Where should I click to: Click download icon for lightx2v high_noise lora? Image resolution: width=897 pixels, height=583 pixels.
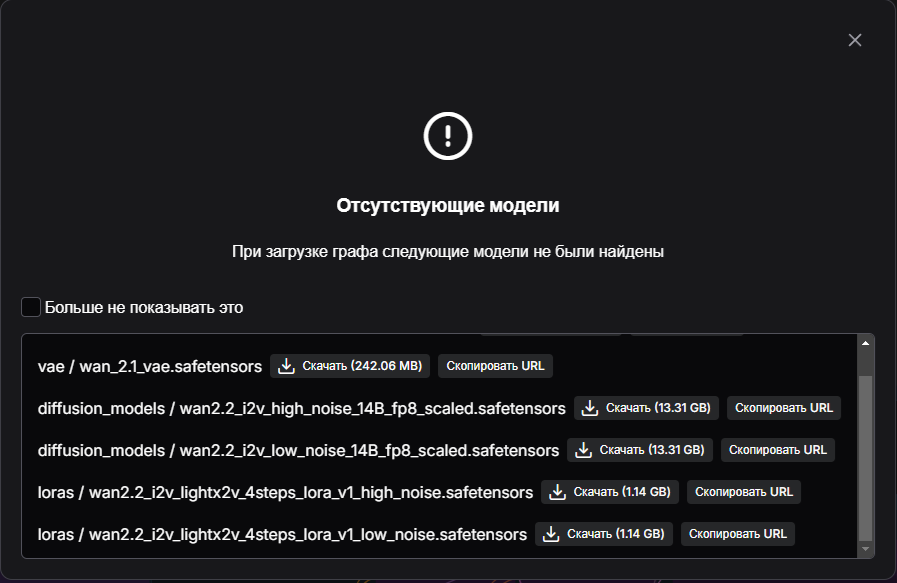click(x=558, y=492)
